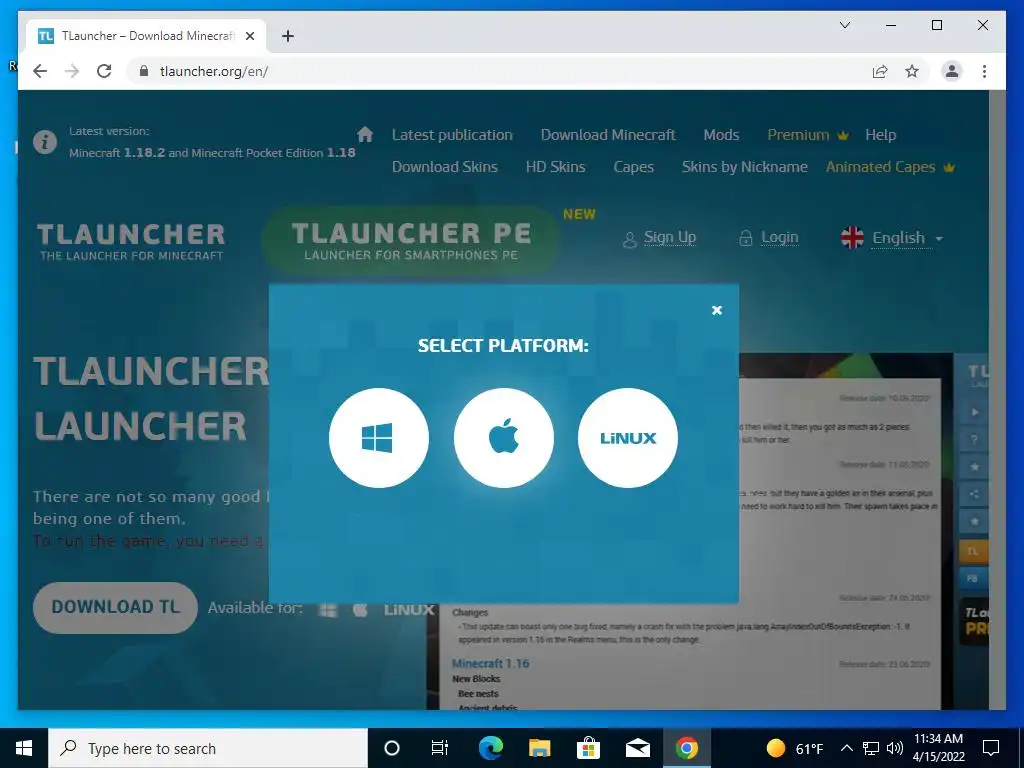Open the Mail app from the taskbar
1024x768 pixels.
637,748
